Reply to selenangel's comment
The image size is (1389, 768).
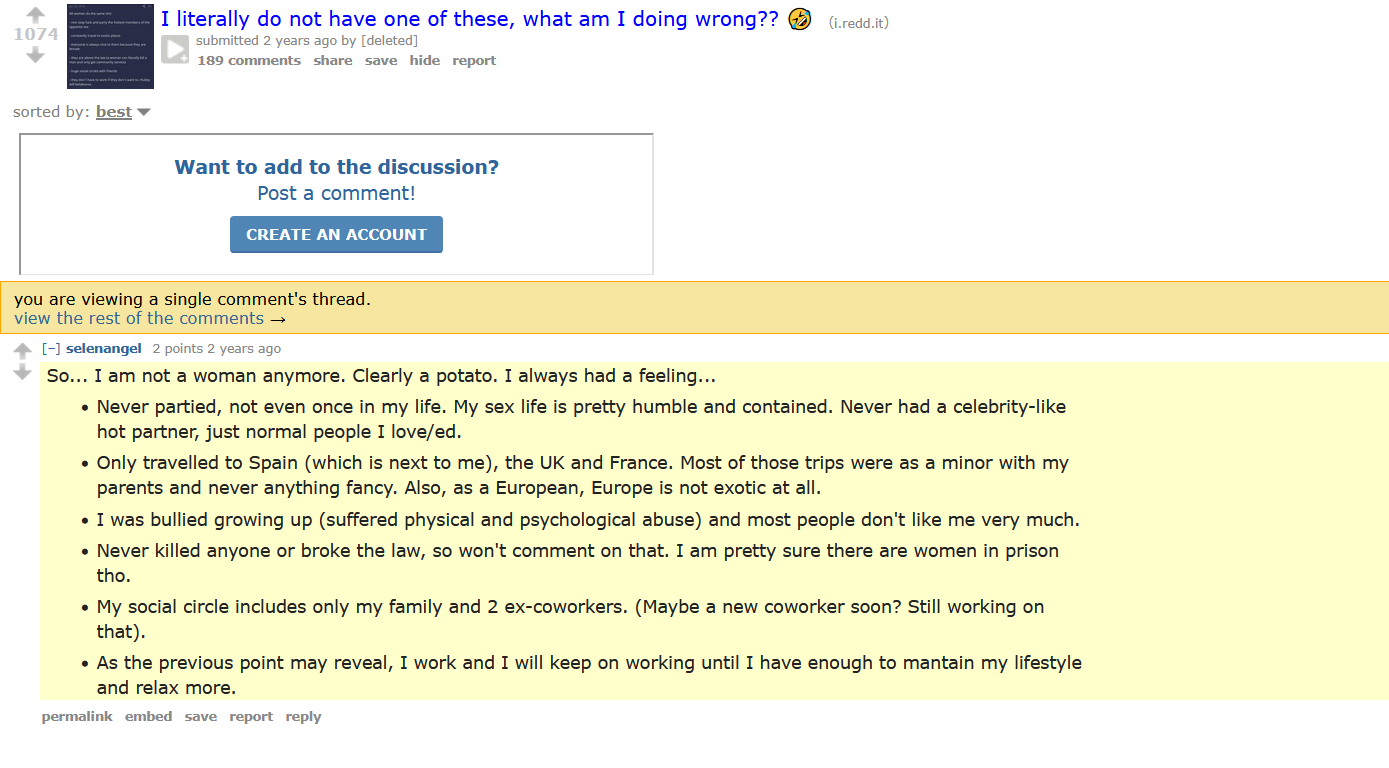[x=303, y=716]
